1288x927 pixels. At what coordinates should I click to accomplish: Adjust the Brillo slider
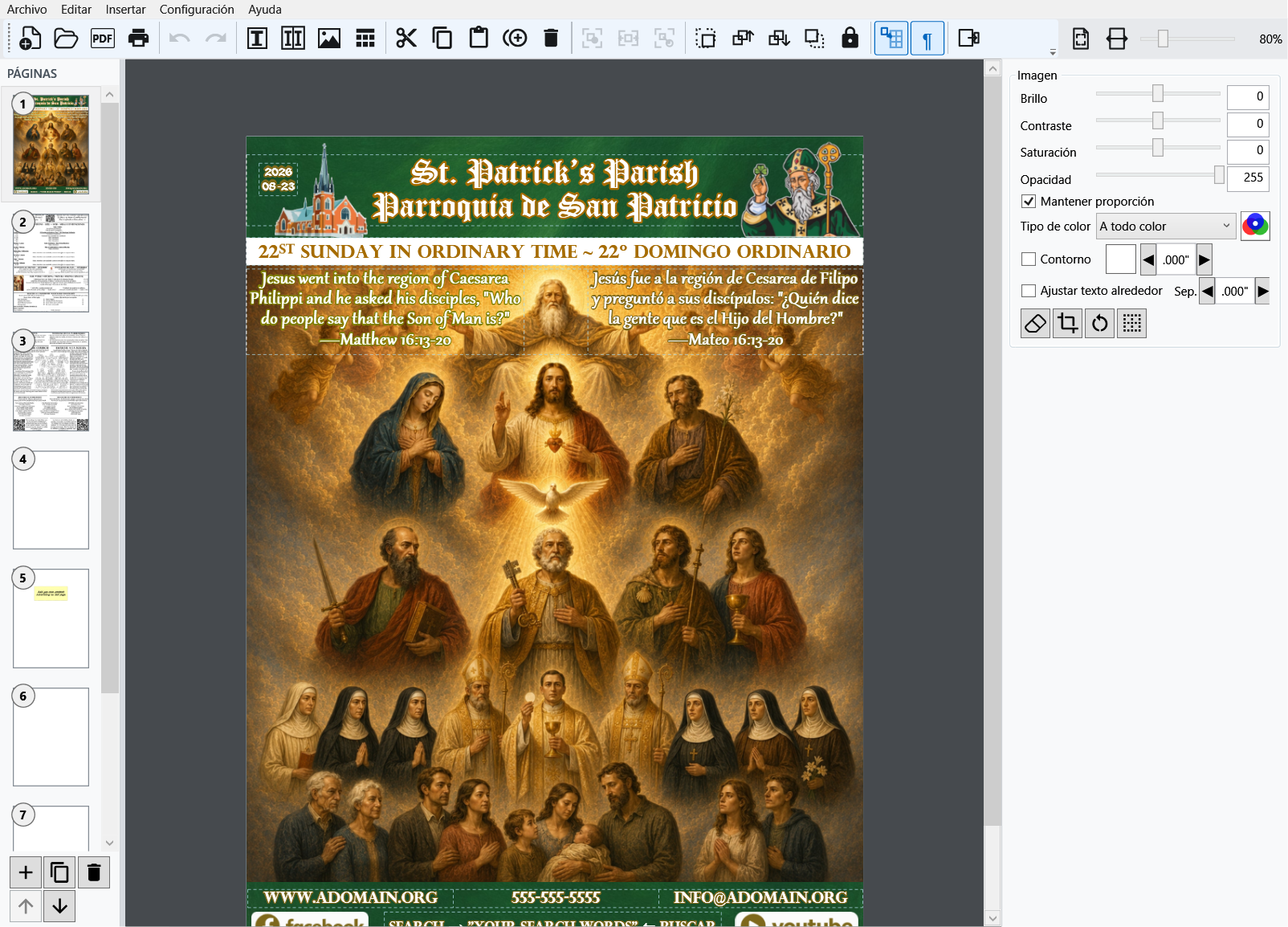1158,94
